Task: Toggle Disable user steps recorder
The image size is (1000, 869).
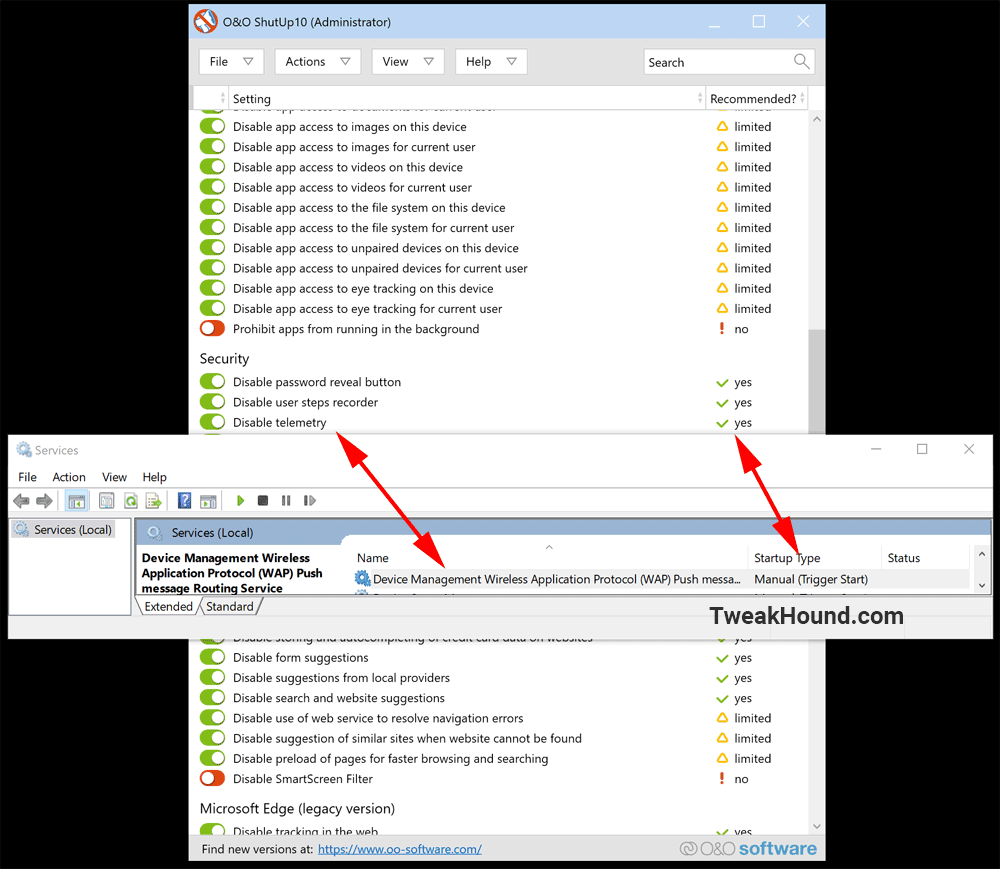Action: click(x=212, y=402)
